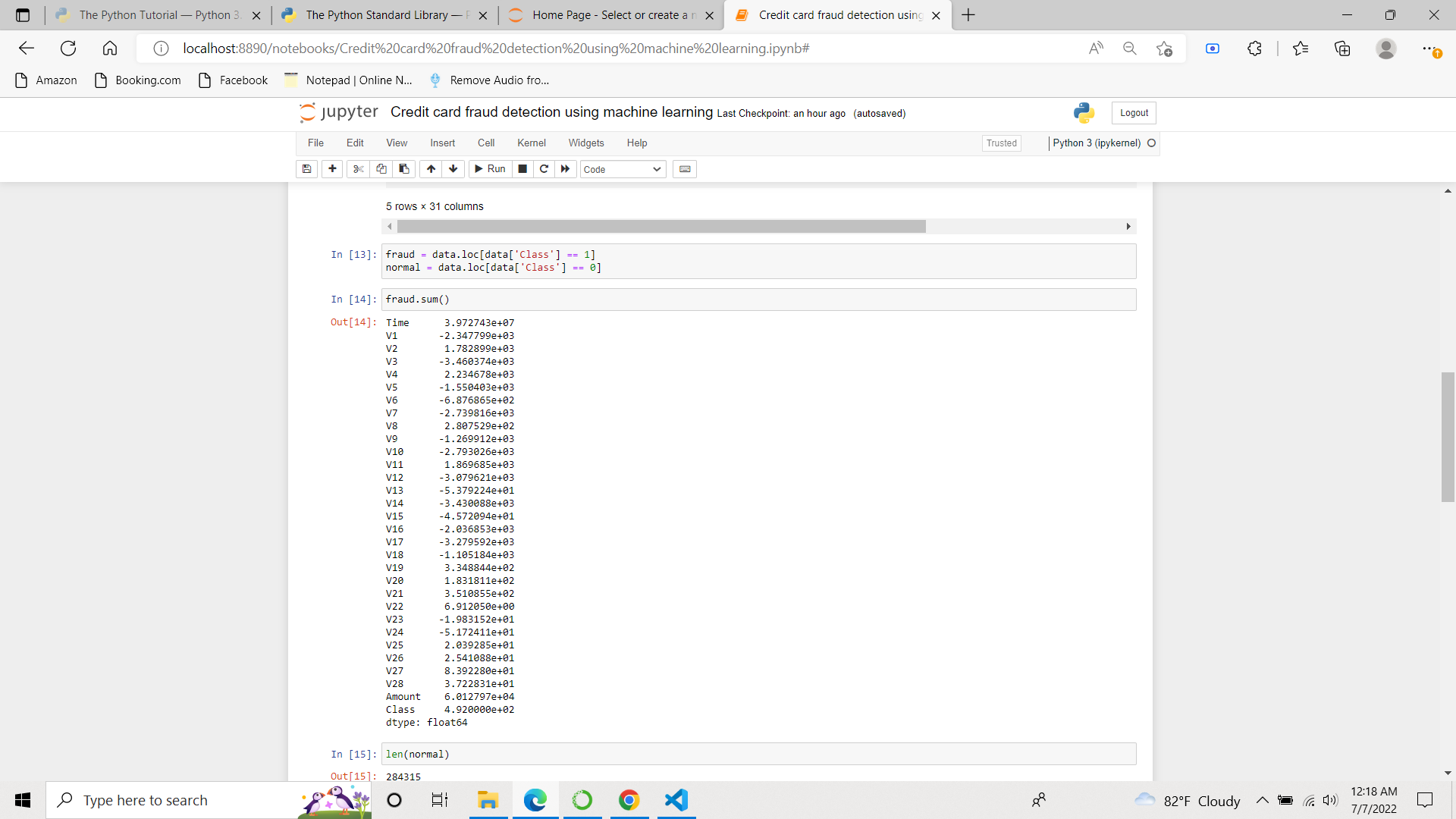Paste a cell with the clipboard icon
This screenshot has height=819, width=1456.
pyautogui.click(x=403, y=168)
